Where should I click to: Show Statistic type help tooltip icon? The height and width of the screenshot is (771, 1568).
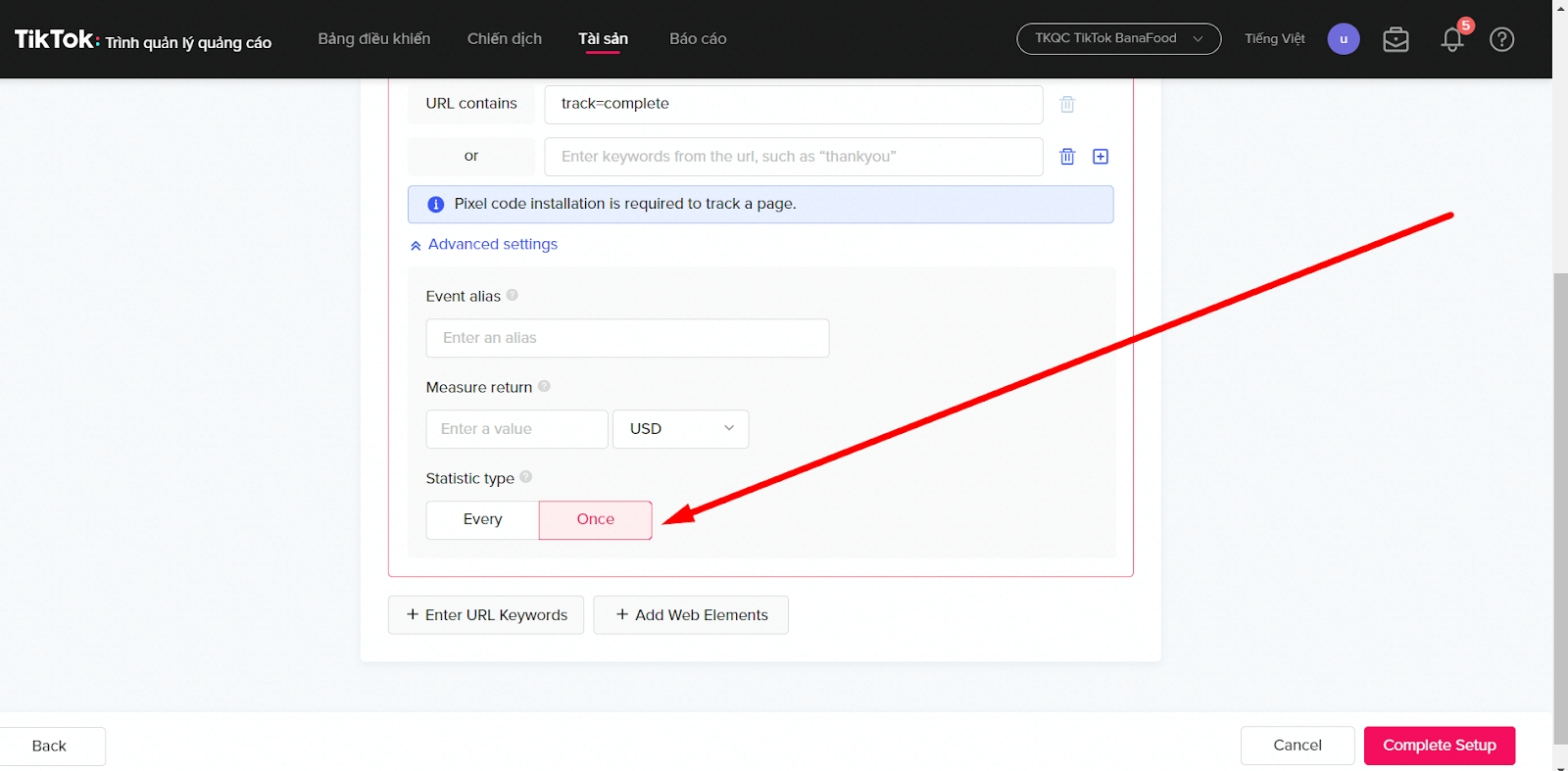pyautogui.click(x=525, y=477)
